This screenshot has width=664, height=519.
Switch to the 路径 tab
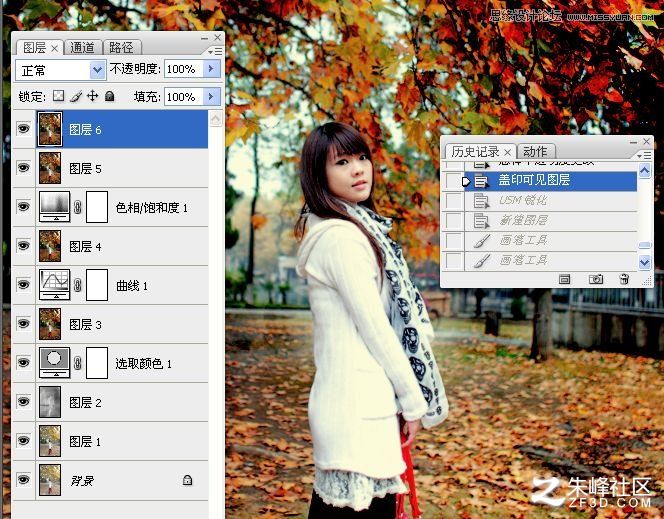click(x=121, y=47)
